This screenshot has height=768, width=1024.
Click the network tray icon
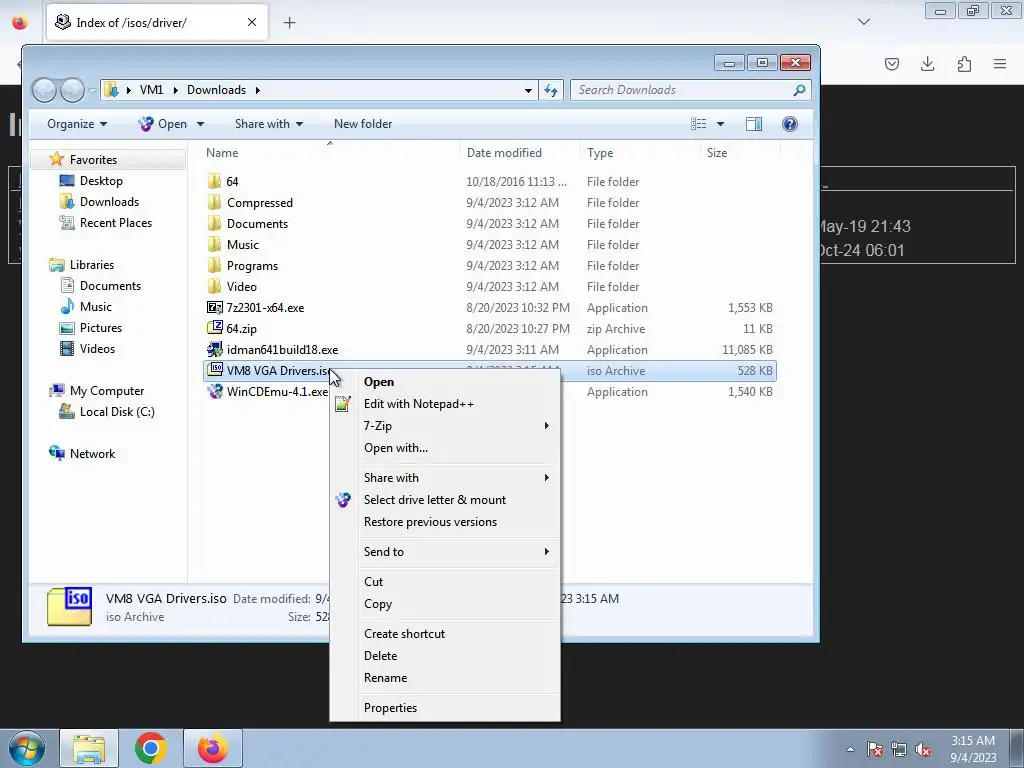899,750
